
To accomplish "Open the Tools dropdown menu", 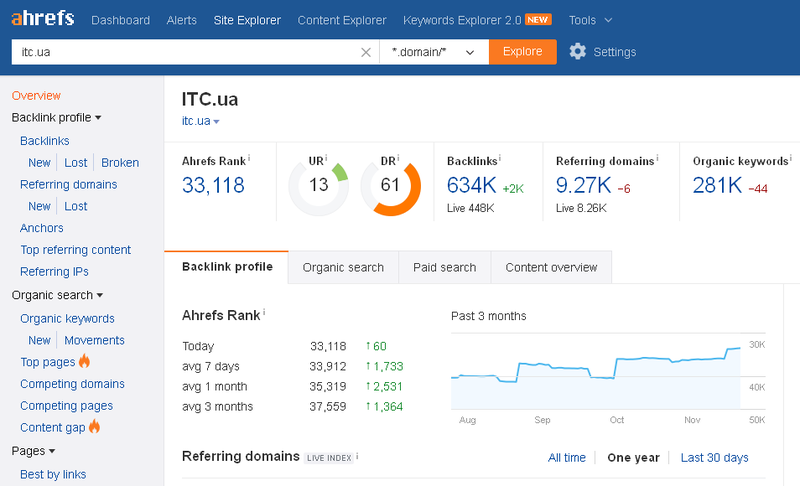I will pos(590,20).
